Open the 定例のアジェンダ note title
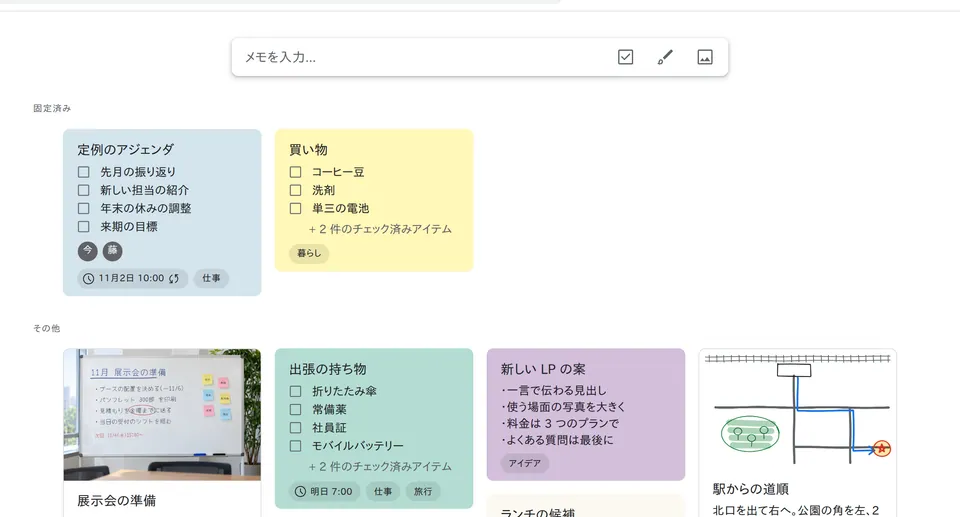This screenshot has width=960, height=517. coord(126,149)
